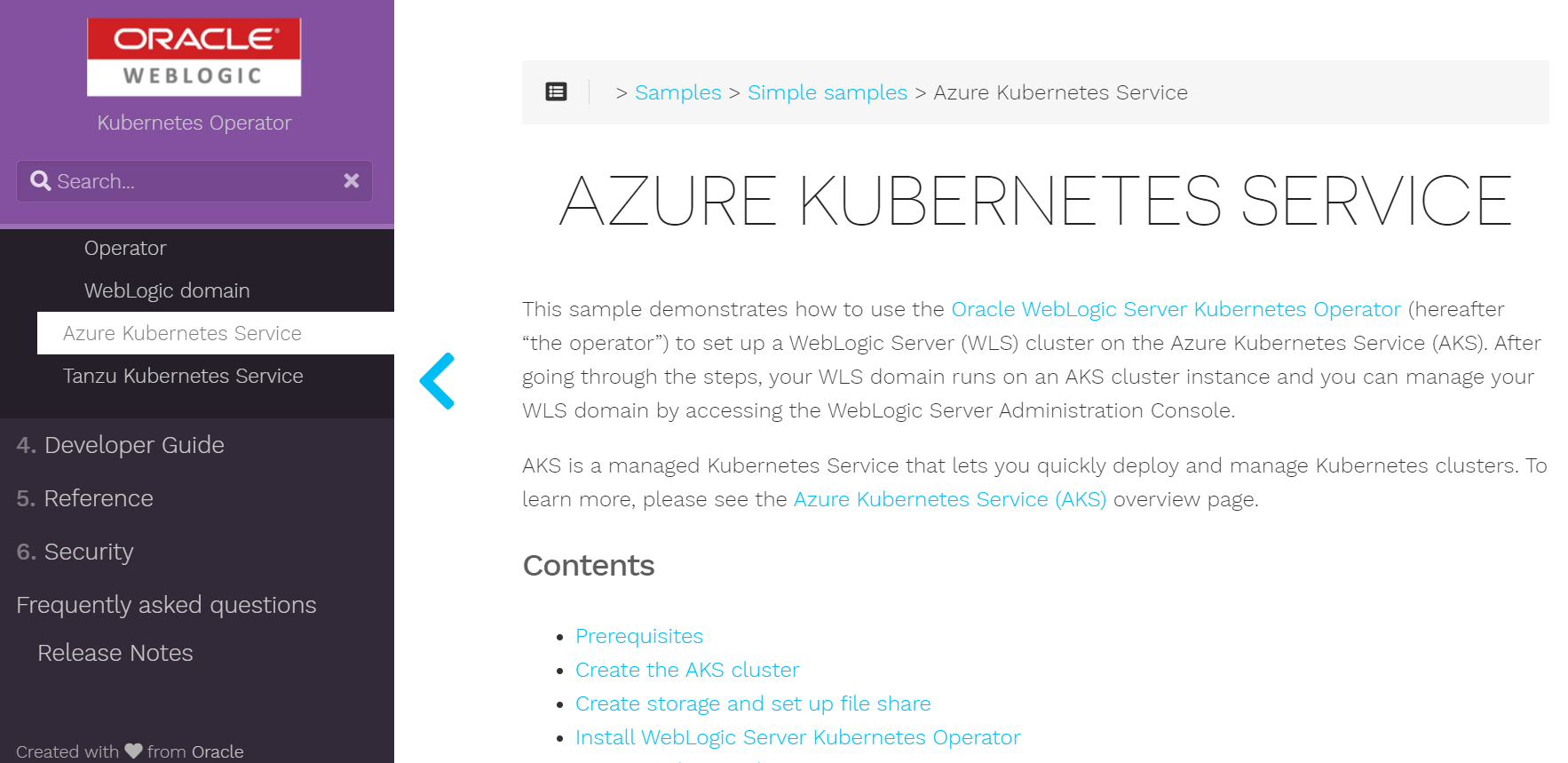The image size is (1568, 763).
Task: Go to Samples breadcrumb link
Action: pyautogui.click(x=678, y=92)
